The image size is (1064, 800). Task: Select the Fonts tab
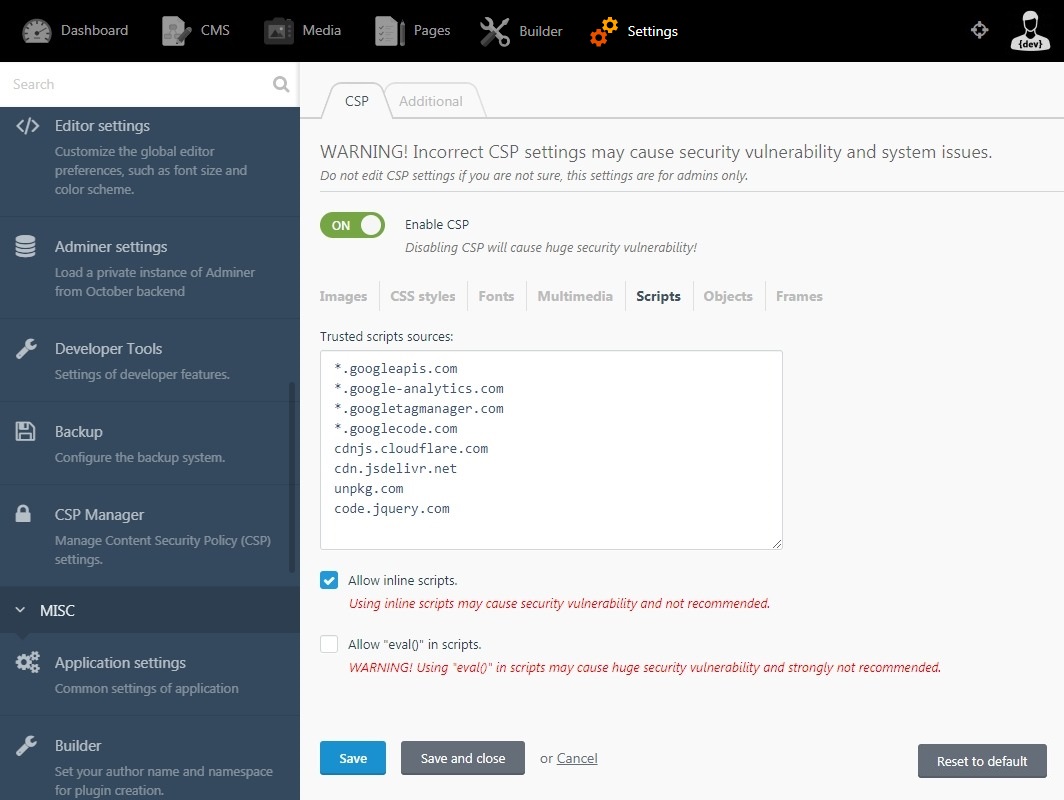[496, 297]
